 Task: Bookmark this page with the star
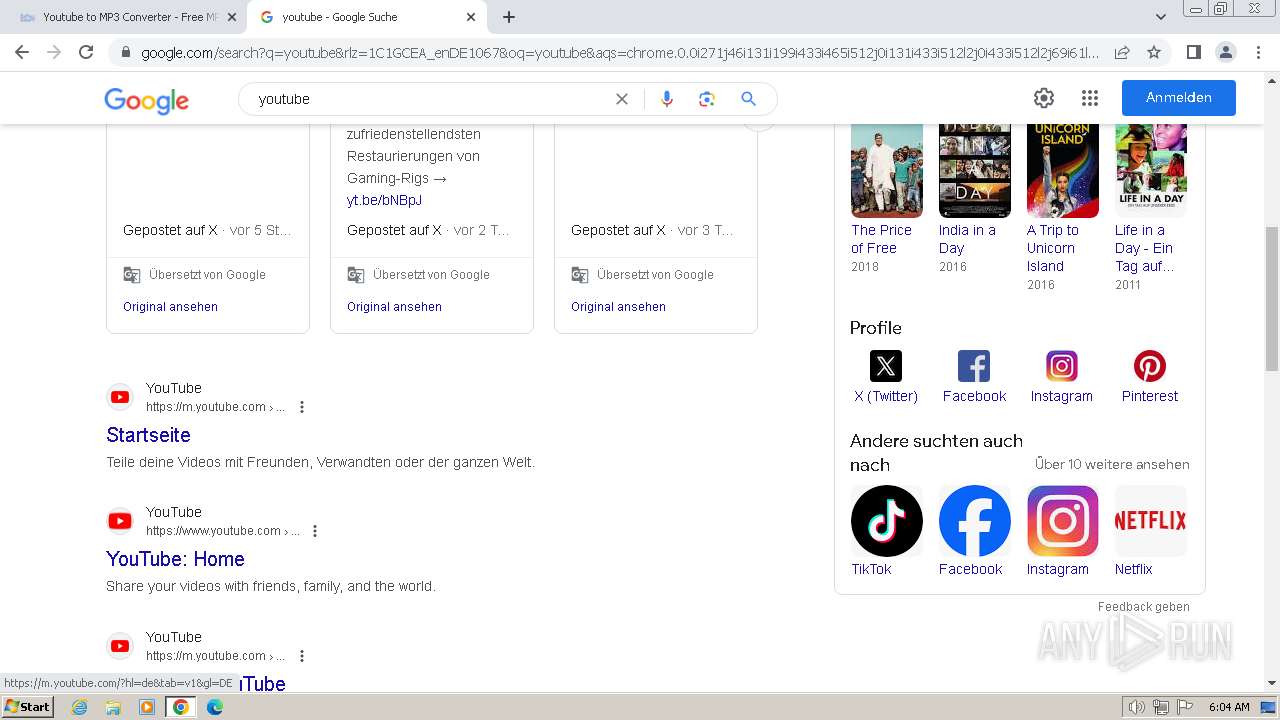tap(1154, 52)
